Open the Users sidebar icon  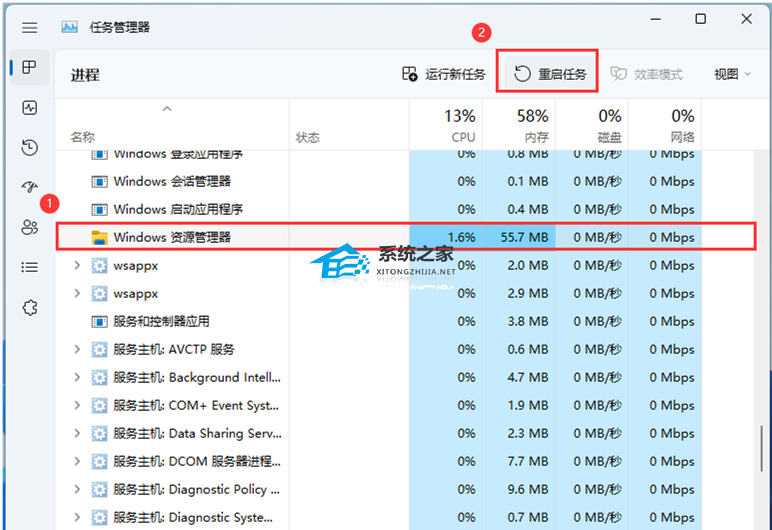pyautogui.click(x=30, y=227)
